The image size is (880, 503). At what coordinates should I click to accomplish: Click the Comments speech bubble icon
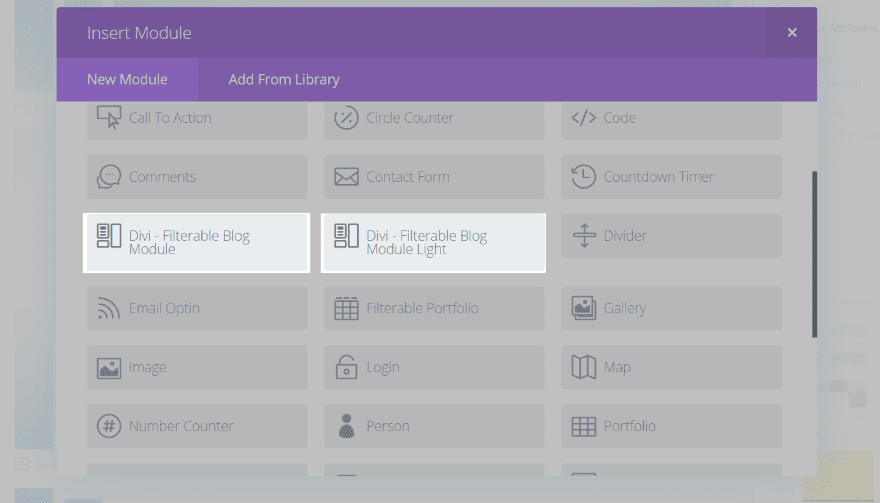pyautogui.click(x=109, y=177)
